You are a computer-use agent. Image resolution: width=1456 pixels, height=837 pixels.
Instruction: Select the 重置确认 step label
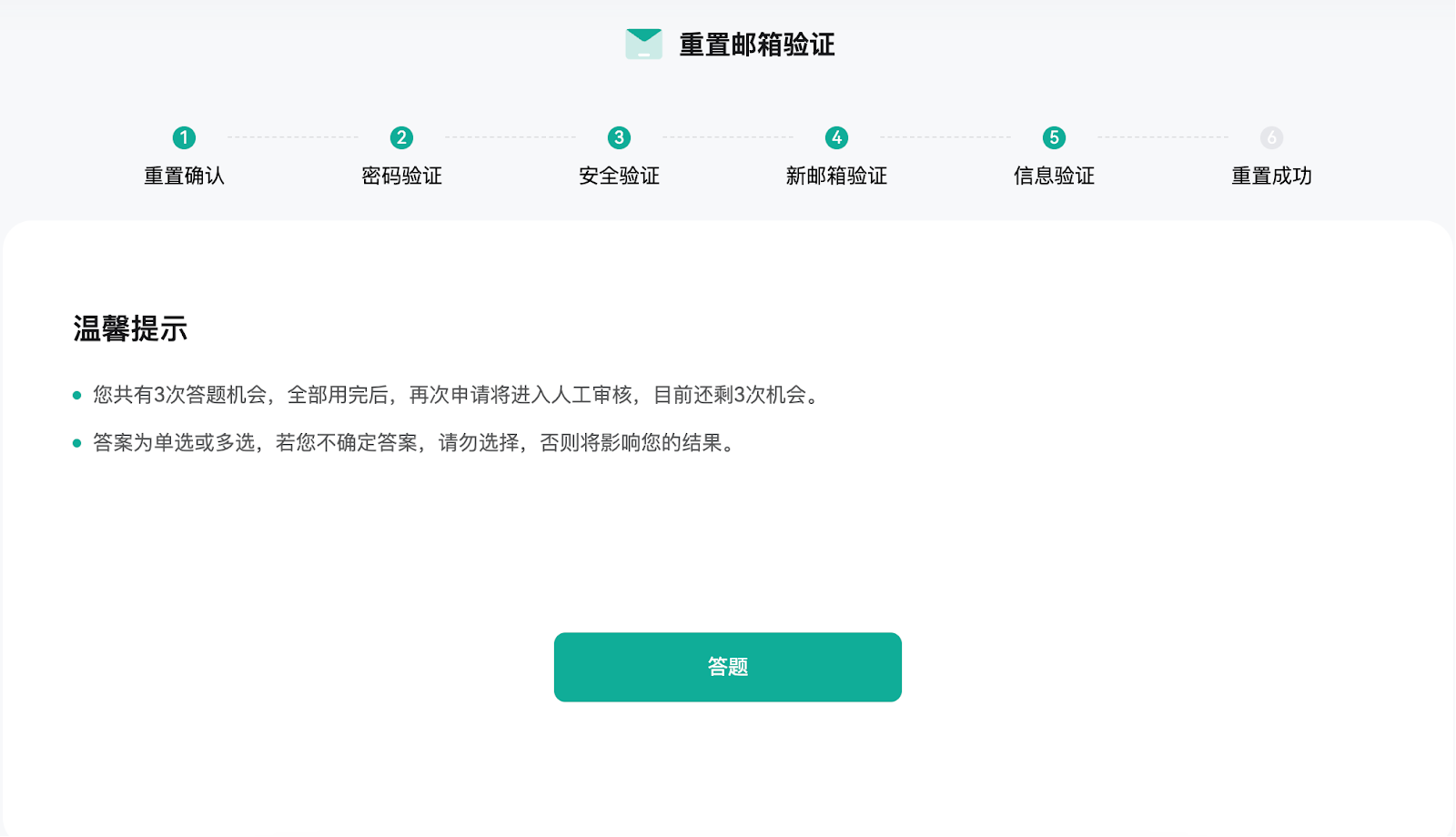184,176
